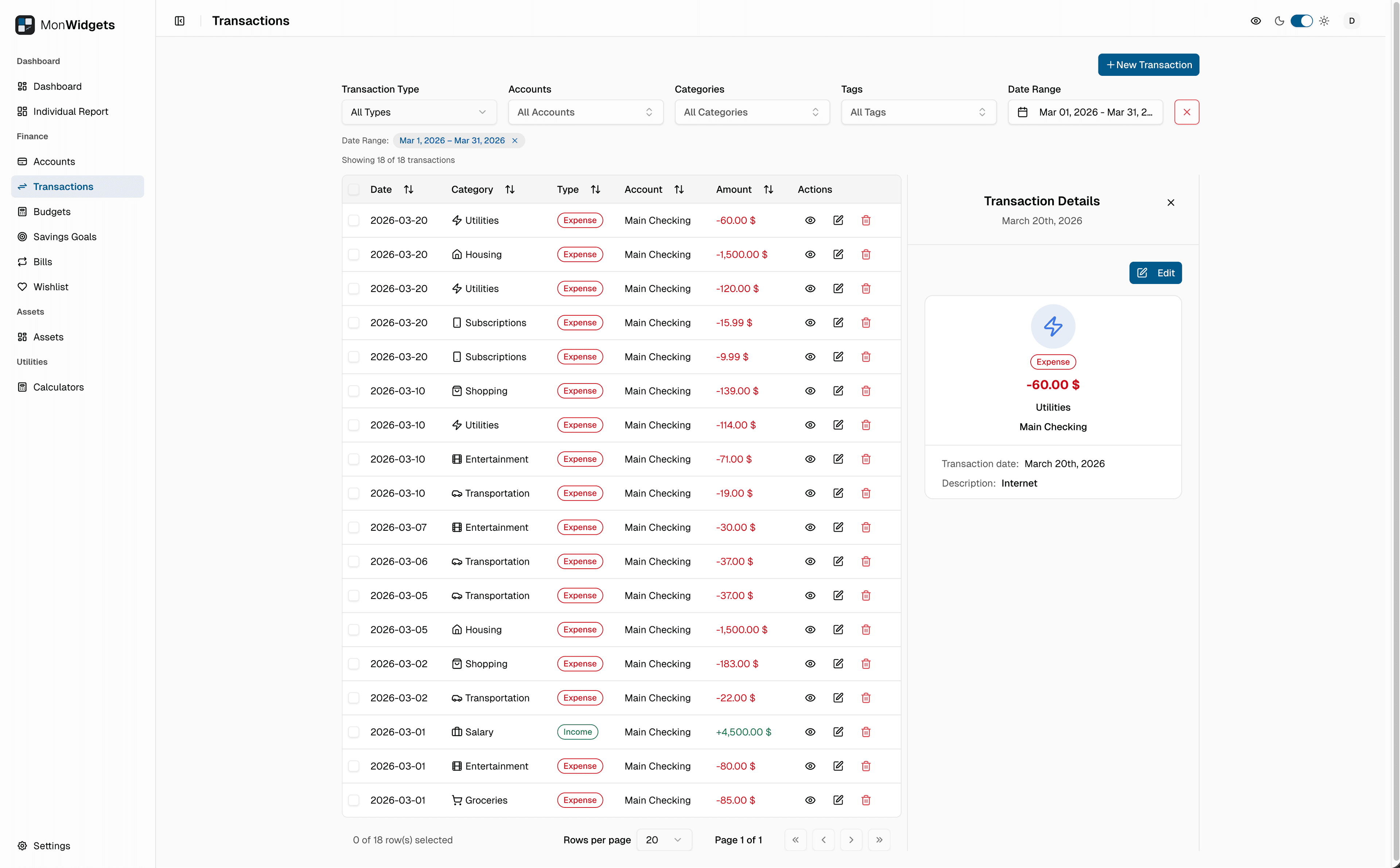Open the Date Range picker
Viewport: 1400px width, 868px height.
[1085, 112]
